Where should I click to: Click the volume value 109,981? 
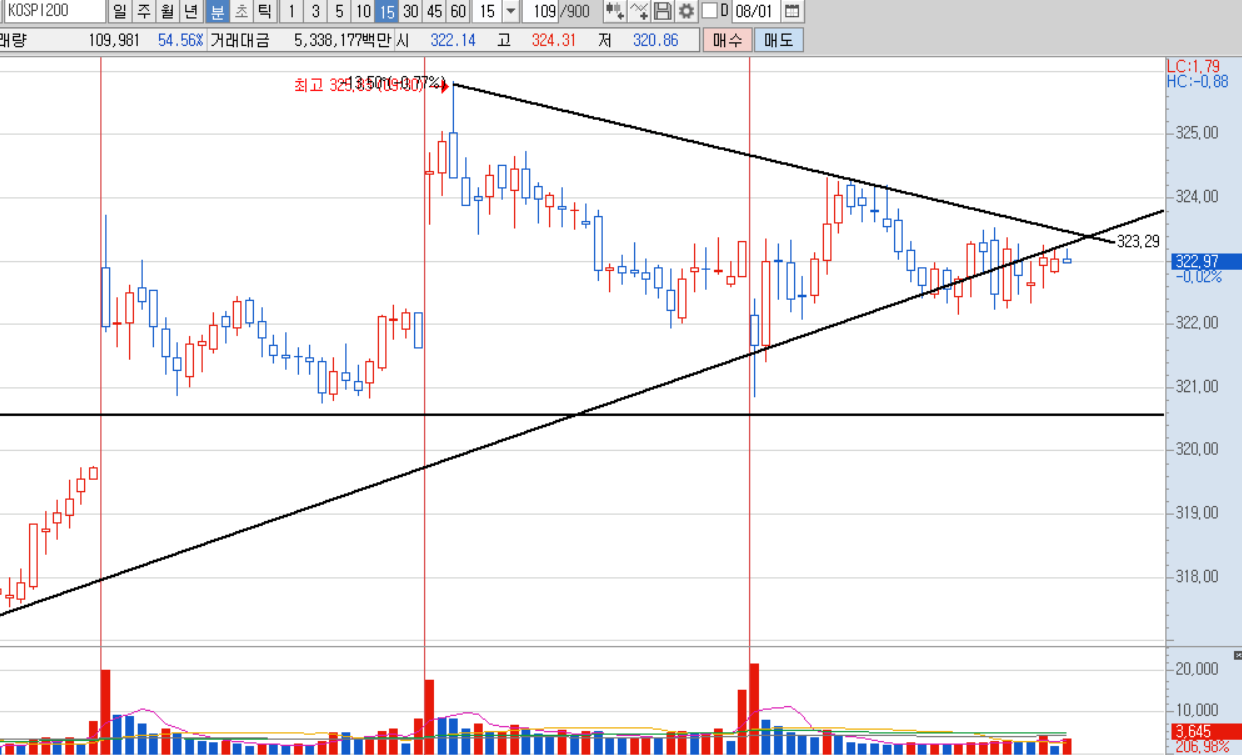(114, 40)
